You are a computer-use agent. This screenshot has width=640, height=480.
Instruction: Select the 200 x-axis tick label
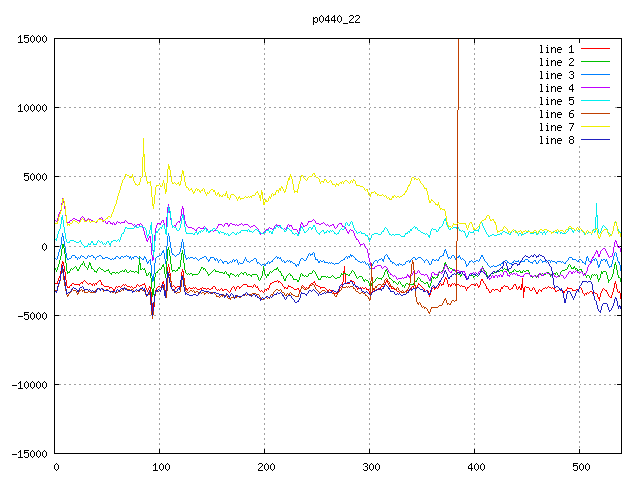(265, 467)
